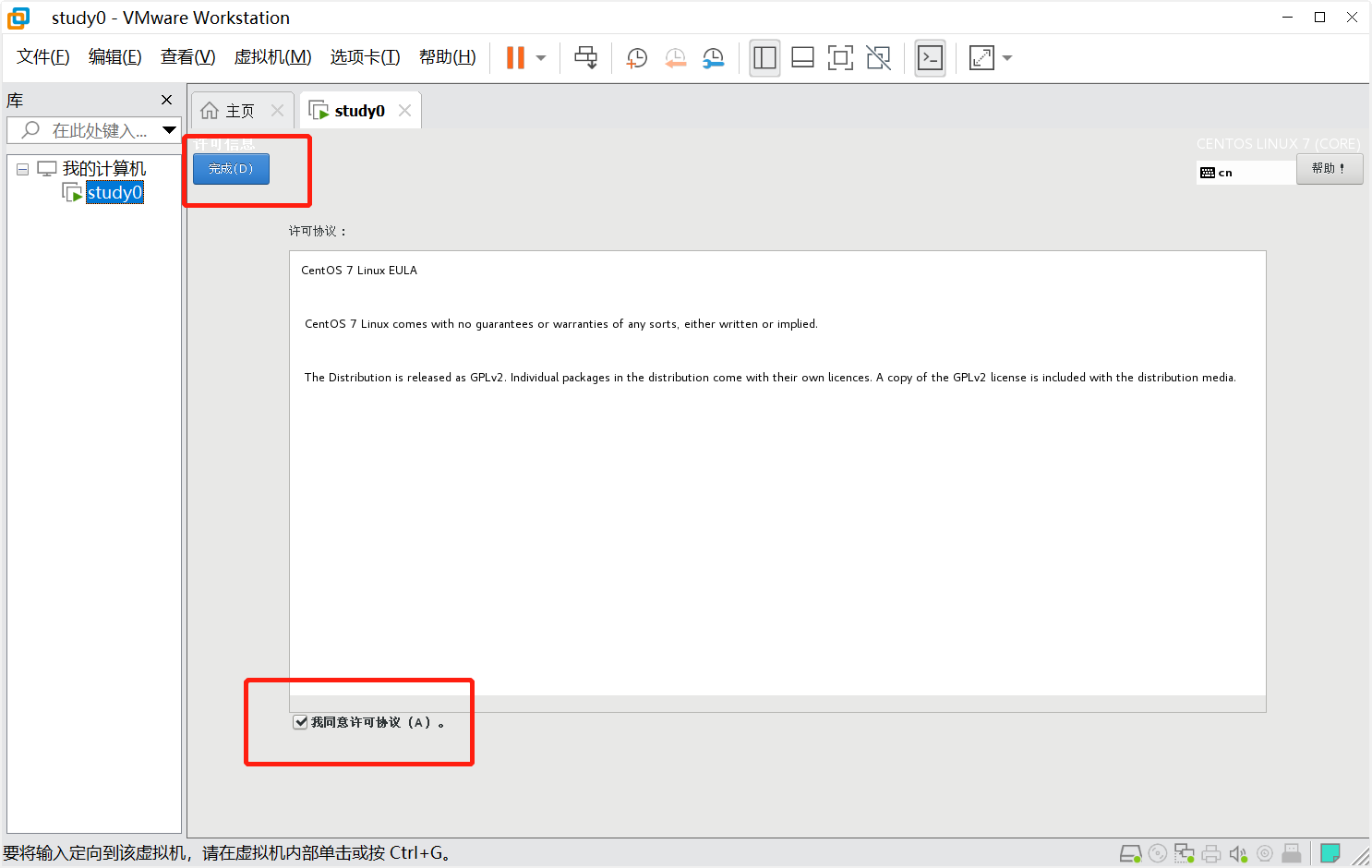Minimize the VMware Workstation window

[1288, 18]
